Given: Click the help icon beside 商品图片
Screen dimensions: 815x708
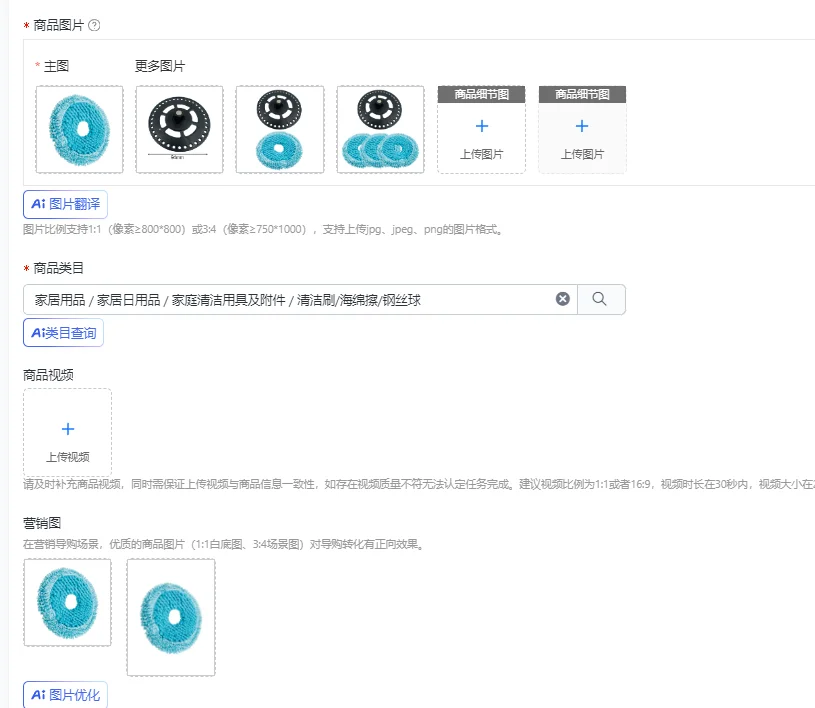Looking at the screenshot, I should pyautogui.click(x=94, y=25).
